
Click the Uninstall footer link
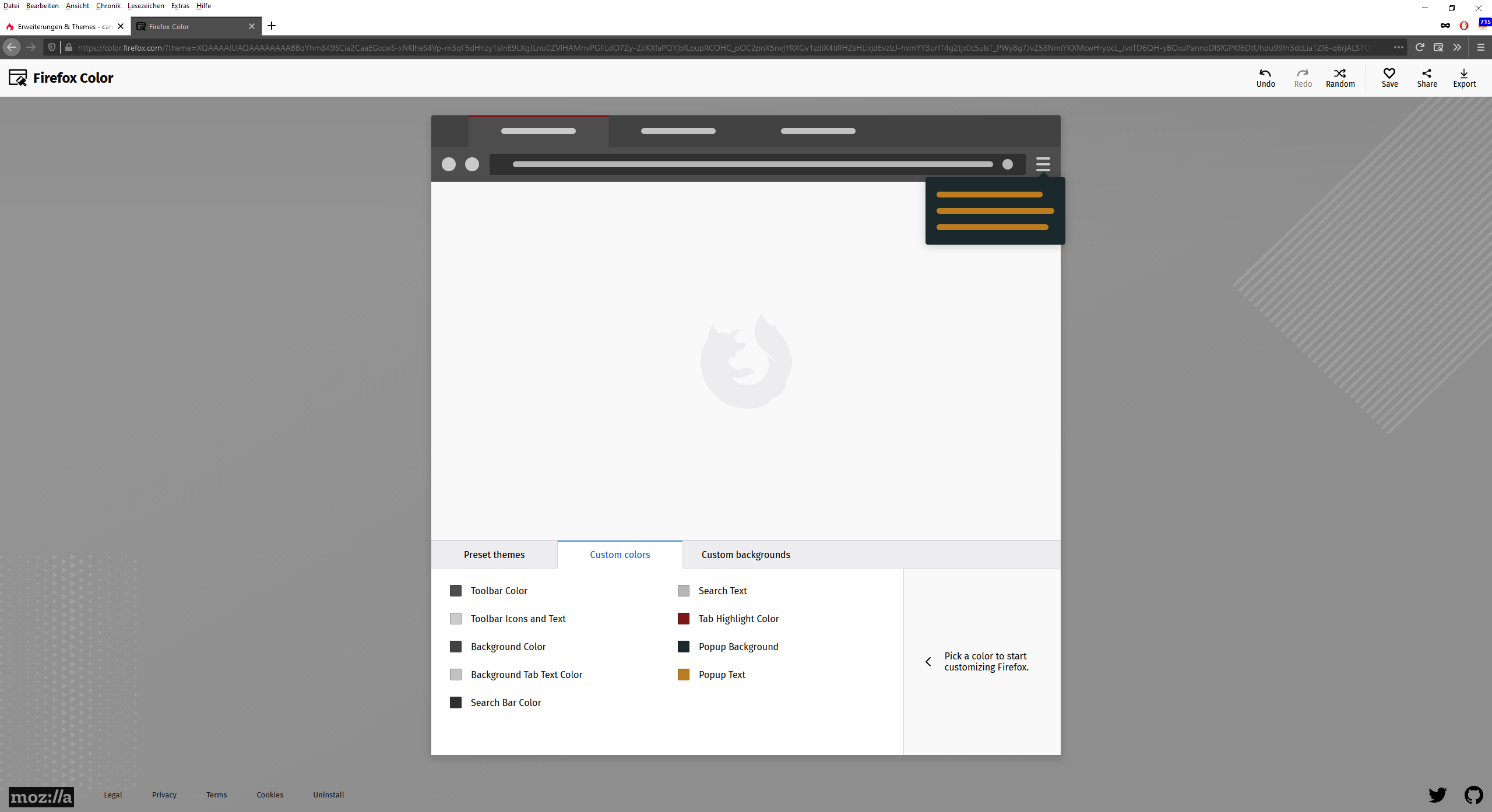click(x=329, y=795)
